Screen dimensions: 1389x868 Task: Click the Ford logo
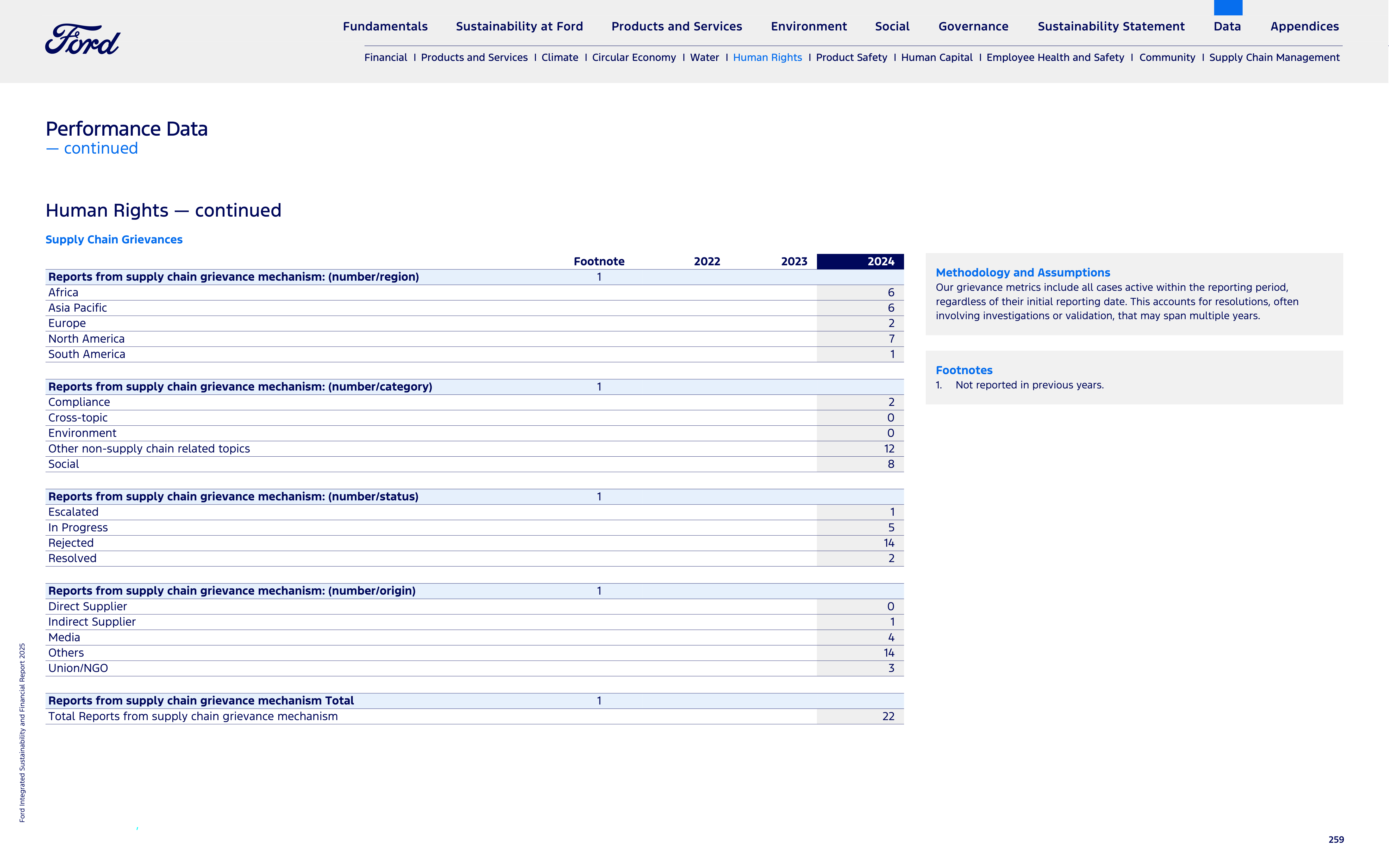pyautogui.click(x=83, y=39)
